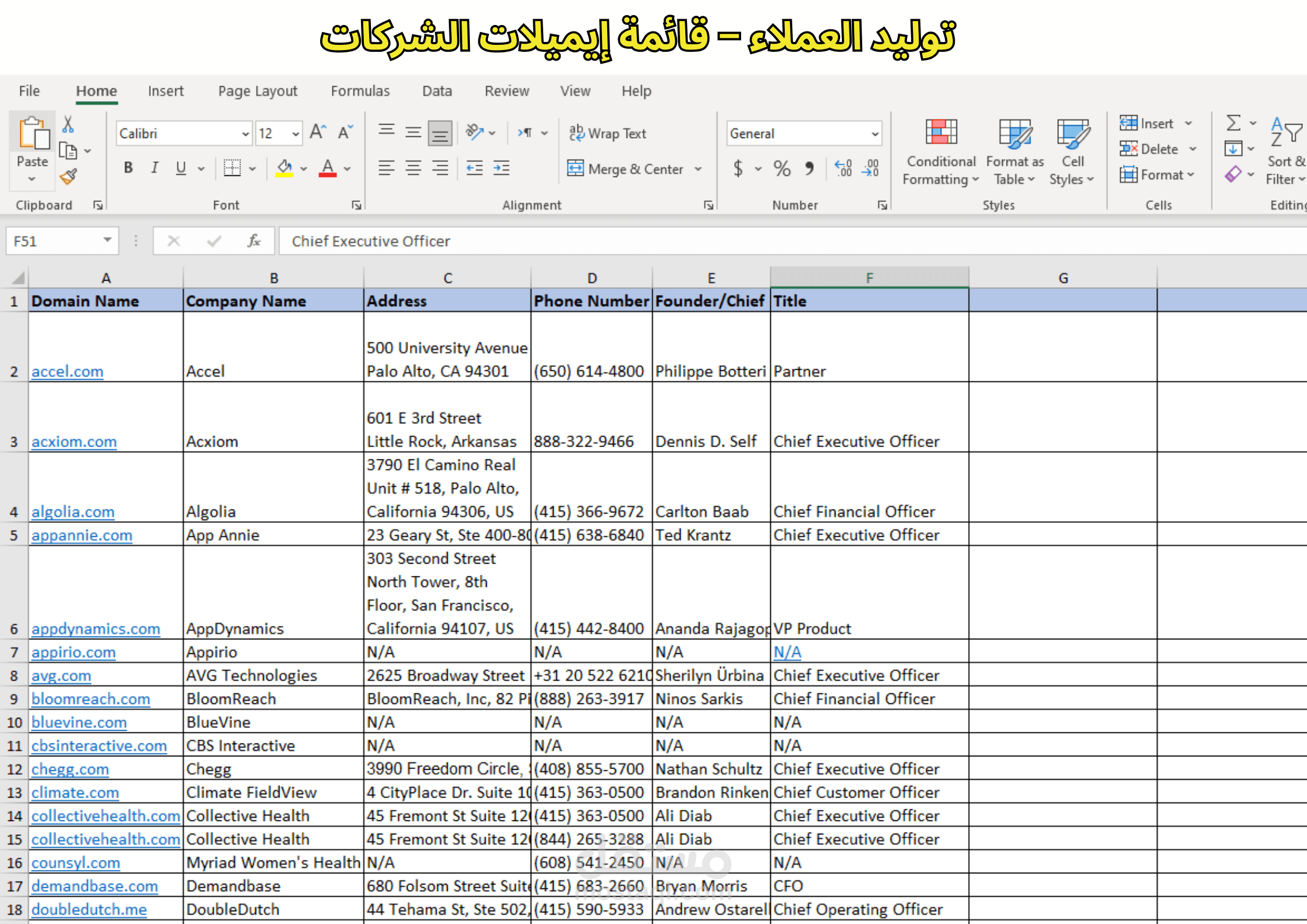Decrease indent in the alignment group
Viewport: 1307px width, 924px height.
[474, 168]
